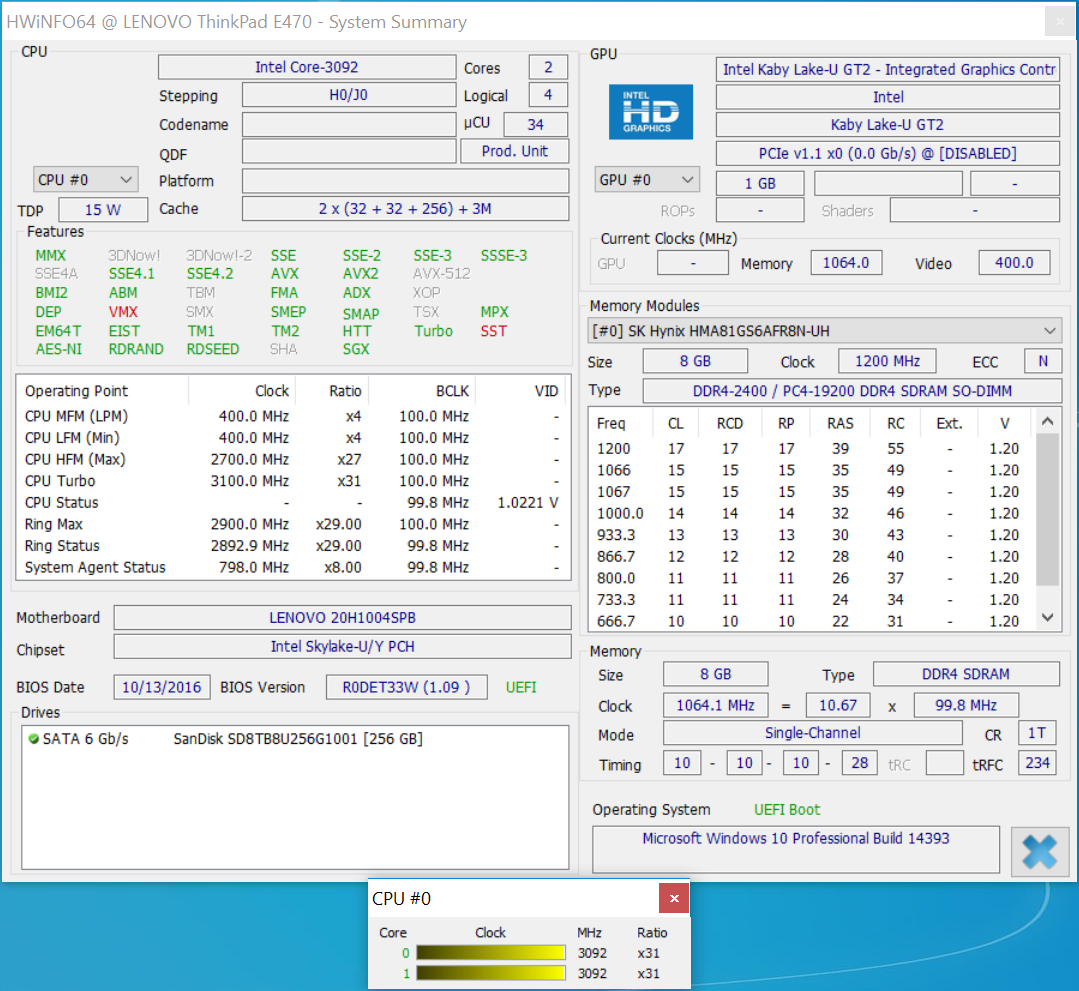Click the Memory Type field DDR4 SDRAM
The image size is (1079, 991).
pyautogui.click(x=966, y=674)
